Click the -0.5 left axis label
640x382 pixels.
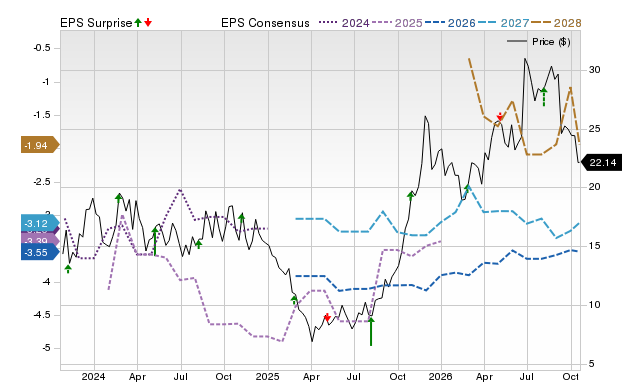42,48
